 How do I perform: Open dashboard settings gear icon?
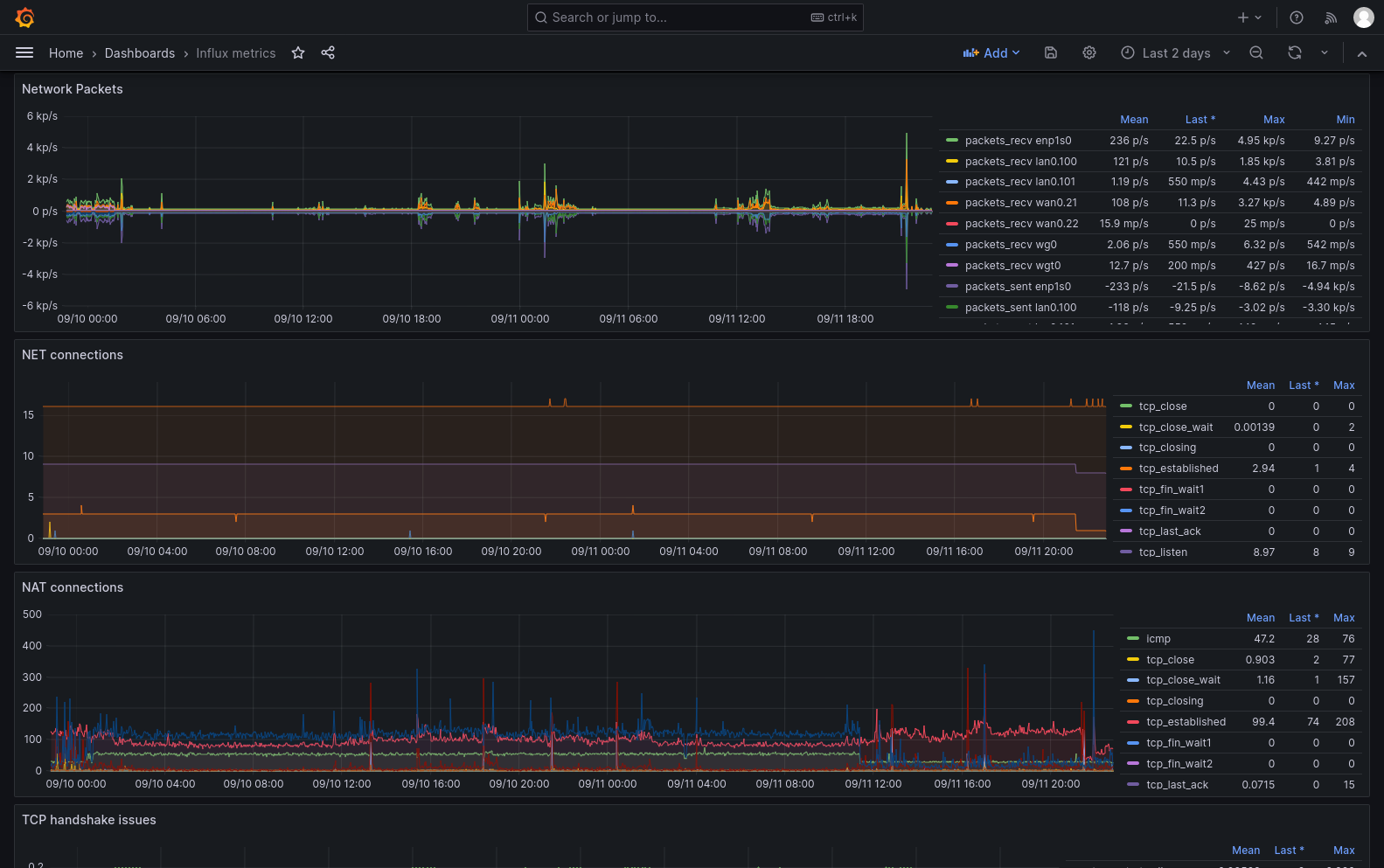[1089, 53]
